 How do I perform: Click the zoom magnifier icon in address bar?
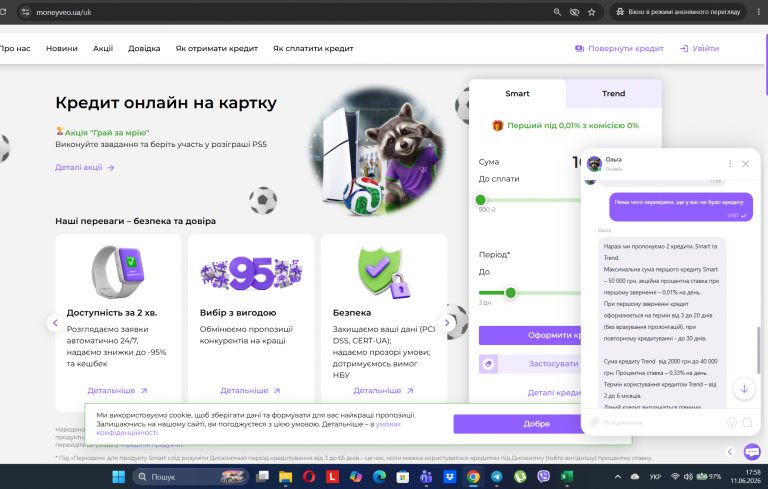coord(557,12)
